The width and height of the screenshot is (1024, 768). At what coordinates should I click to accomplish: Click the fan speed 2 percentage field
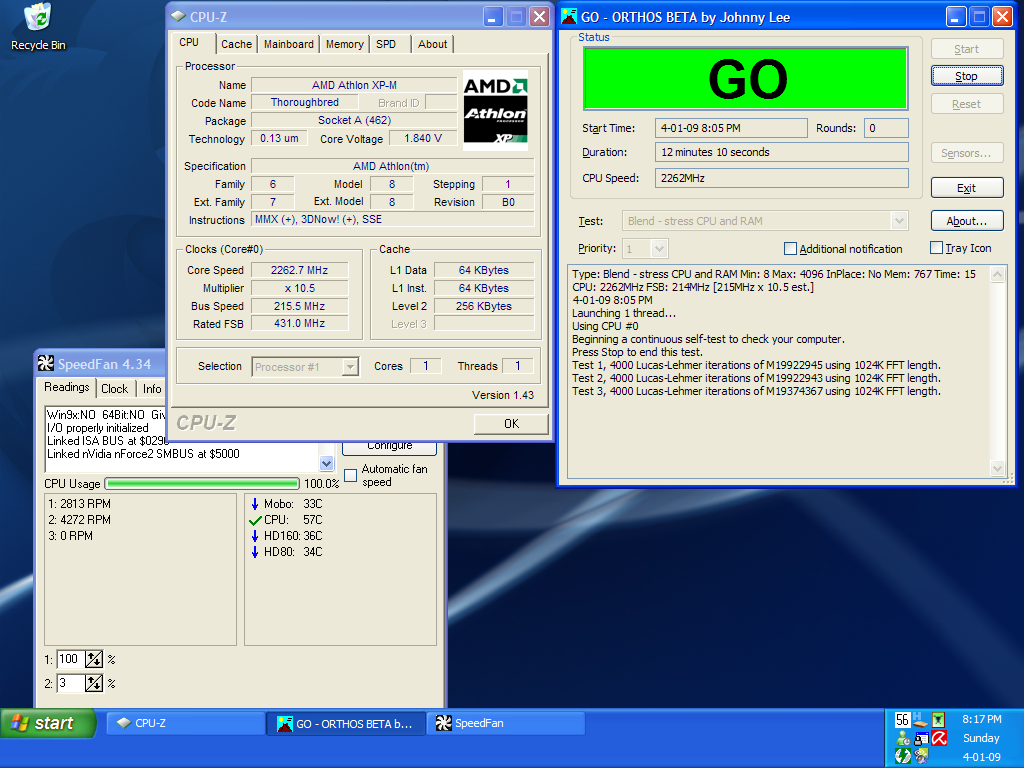[x=69, y=683]
